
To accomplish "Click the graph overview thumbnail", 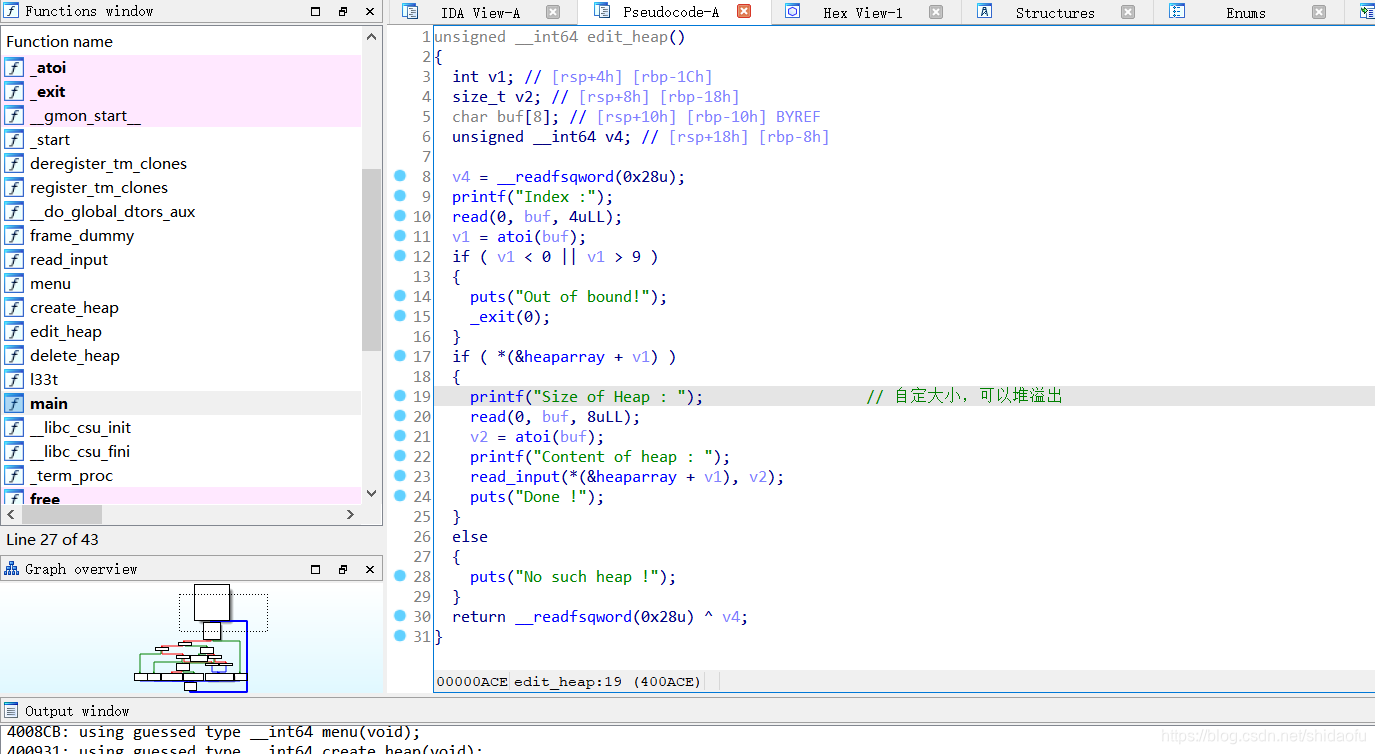I will pyautogui.click(x=191, y=638).
